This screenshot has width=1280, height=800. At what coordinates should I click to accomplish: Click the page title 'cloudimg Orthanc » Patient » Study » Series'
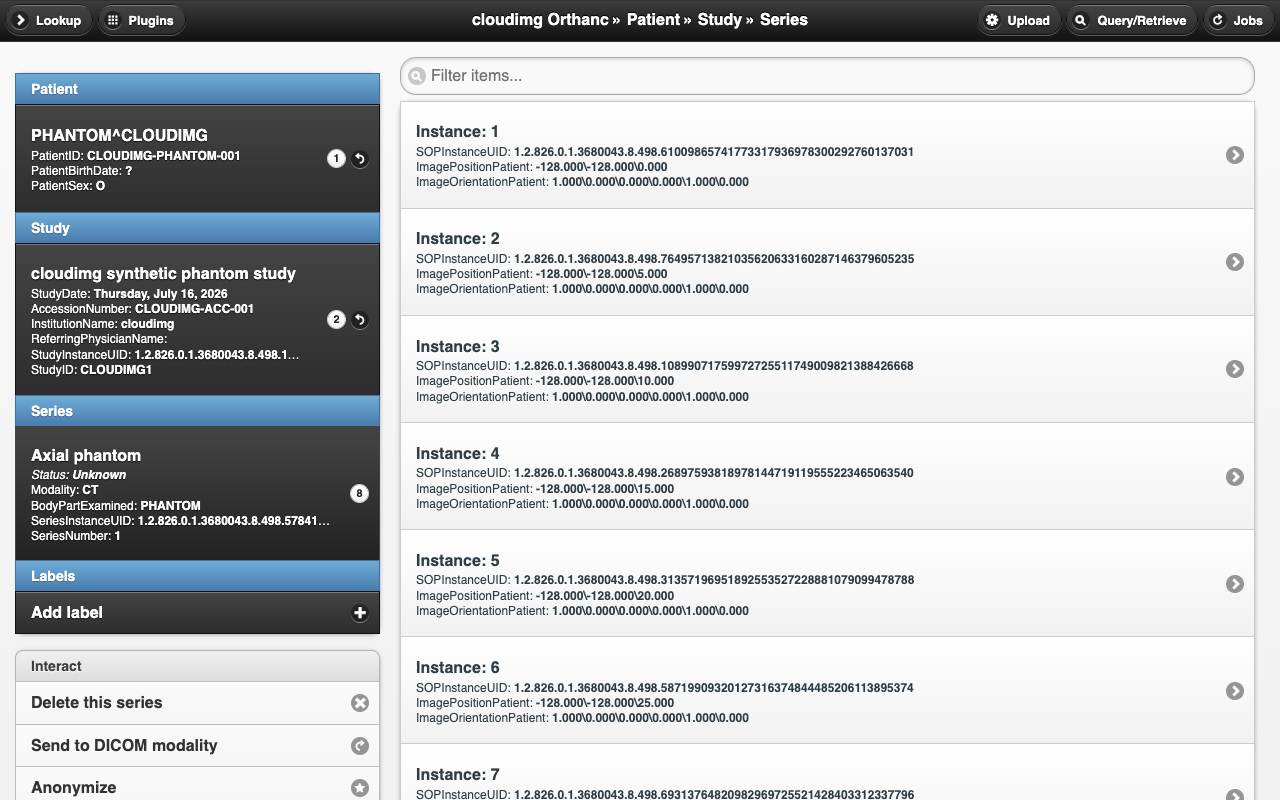(640, 20)
